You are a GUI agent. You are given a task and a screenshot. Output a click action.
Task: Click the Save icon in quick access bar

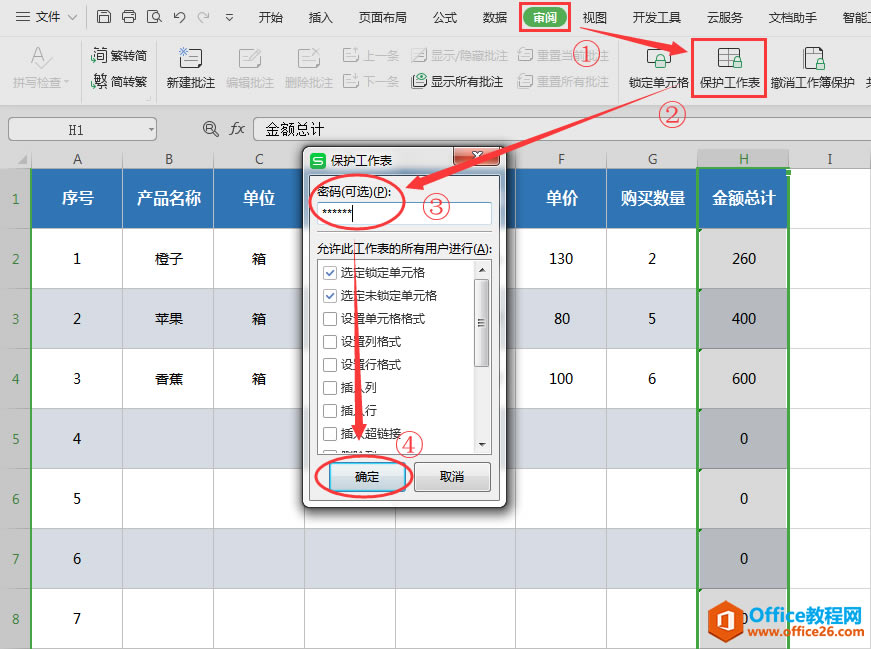click(x=103, y=15)
